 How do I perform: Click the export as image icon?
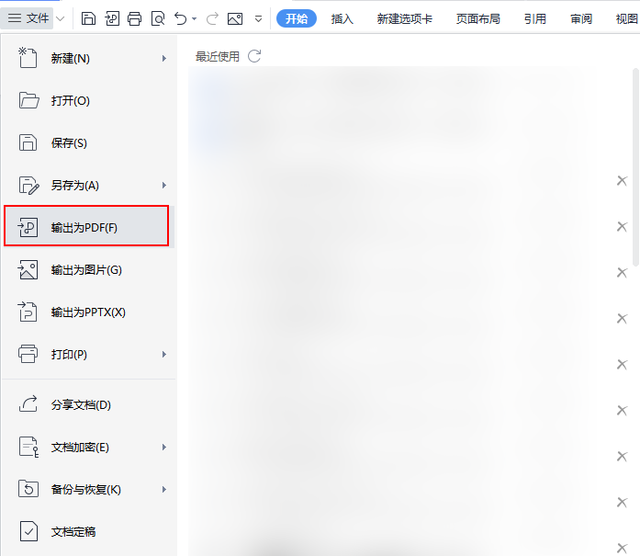pos(28,270)
